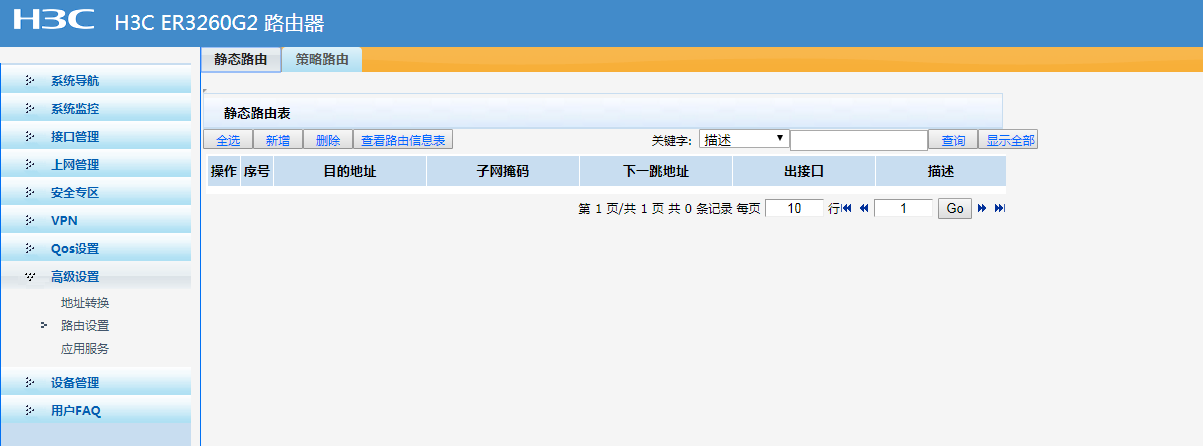The height and width of the screenshot is (446, 1203).
Task: Focus the page number input showing 1
Action: click(x=903, y=208)
